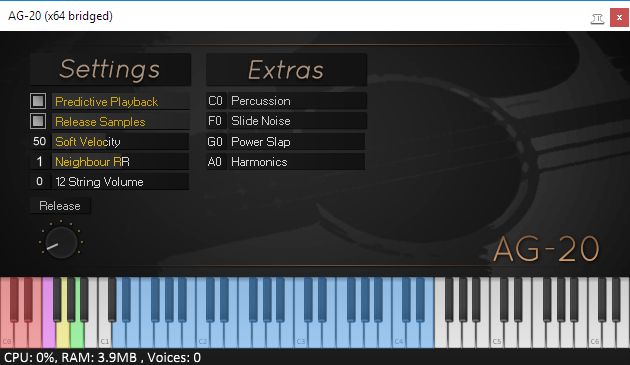Click the Slide Noise F0 key box
This screenshot has height=365, width=630.
click(216, 121)
